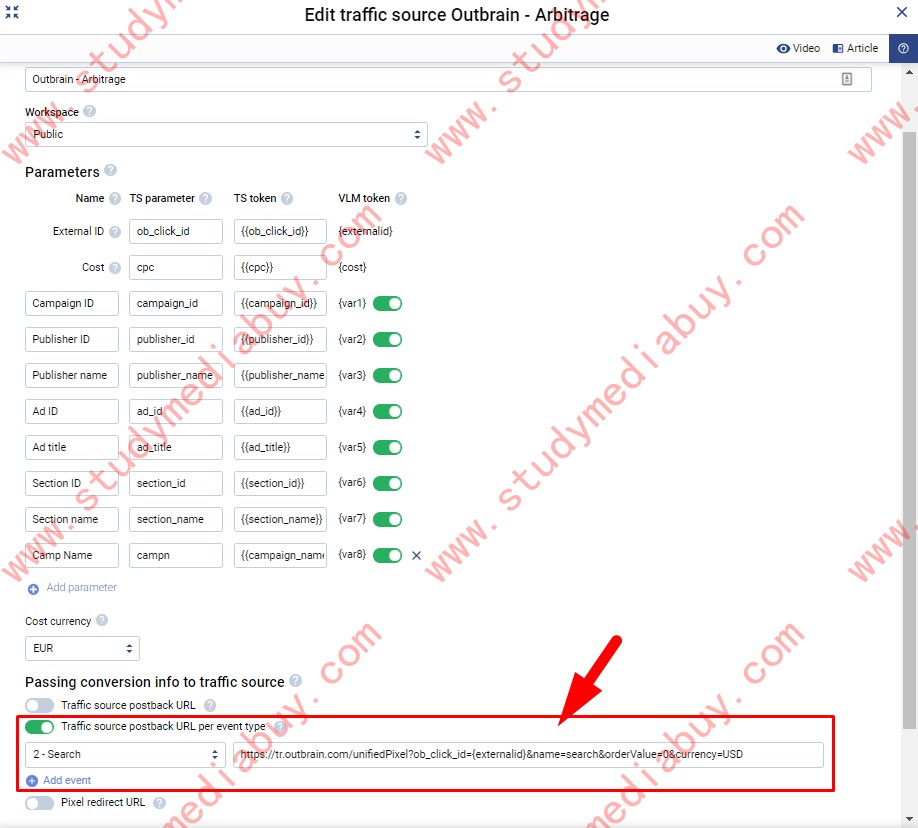
Task: Click the campn TS parameter field
Action: point(176,555)
